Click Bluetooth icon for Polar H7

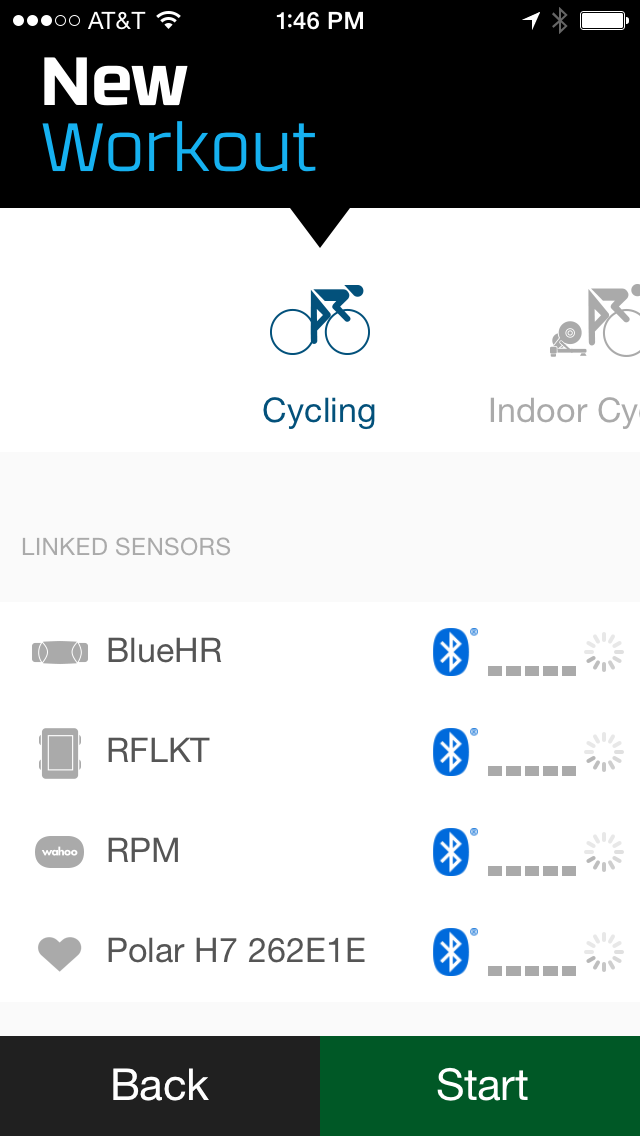point(453,952)
